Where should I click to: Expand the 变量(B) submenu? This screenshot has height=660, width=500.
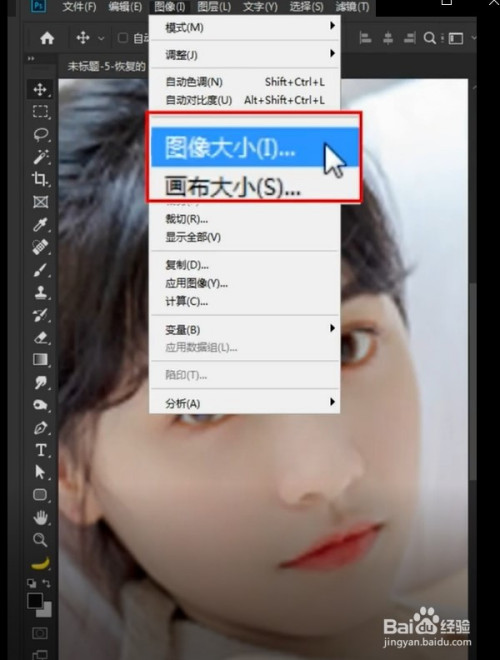pos(245,330)
